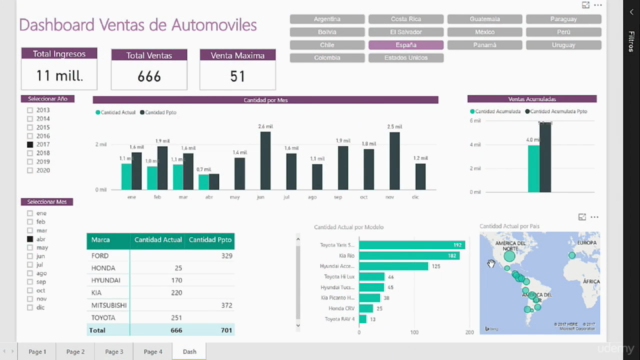Switch to Page 3 tab

[x=114, y=351]
